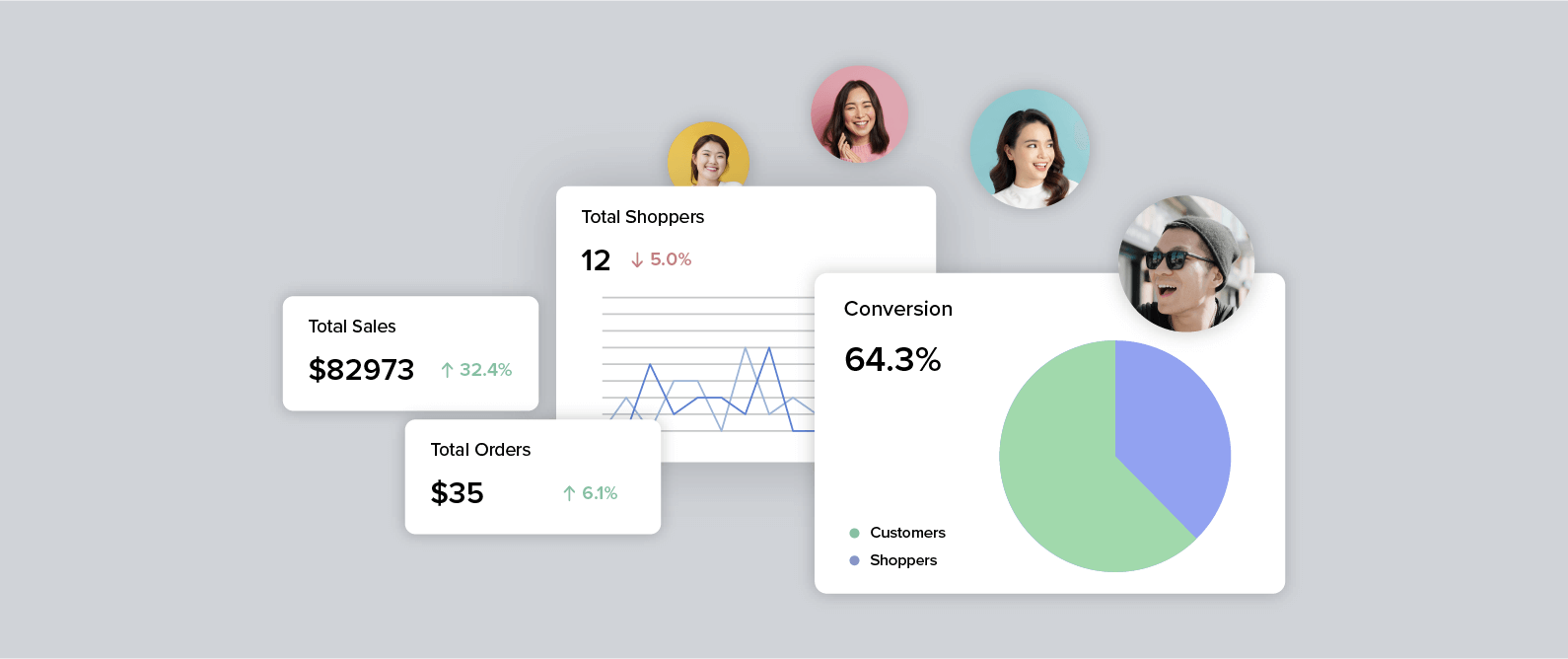
Task: Click the Conversion card heading
Action: pos(898,309)
